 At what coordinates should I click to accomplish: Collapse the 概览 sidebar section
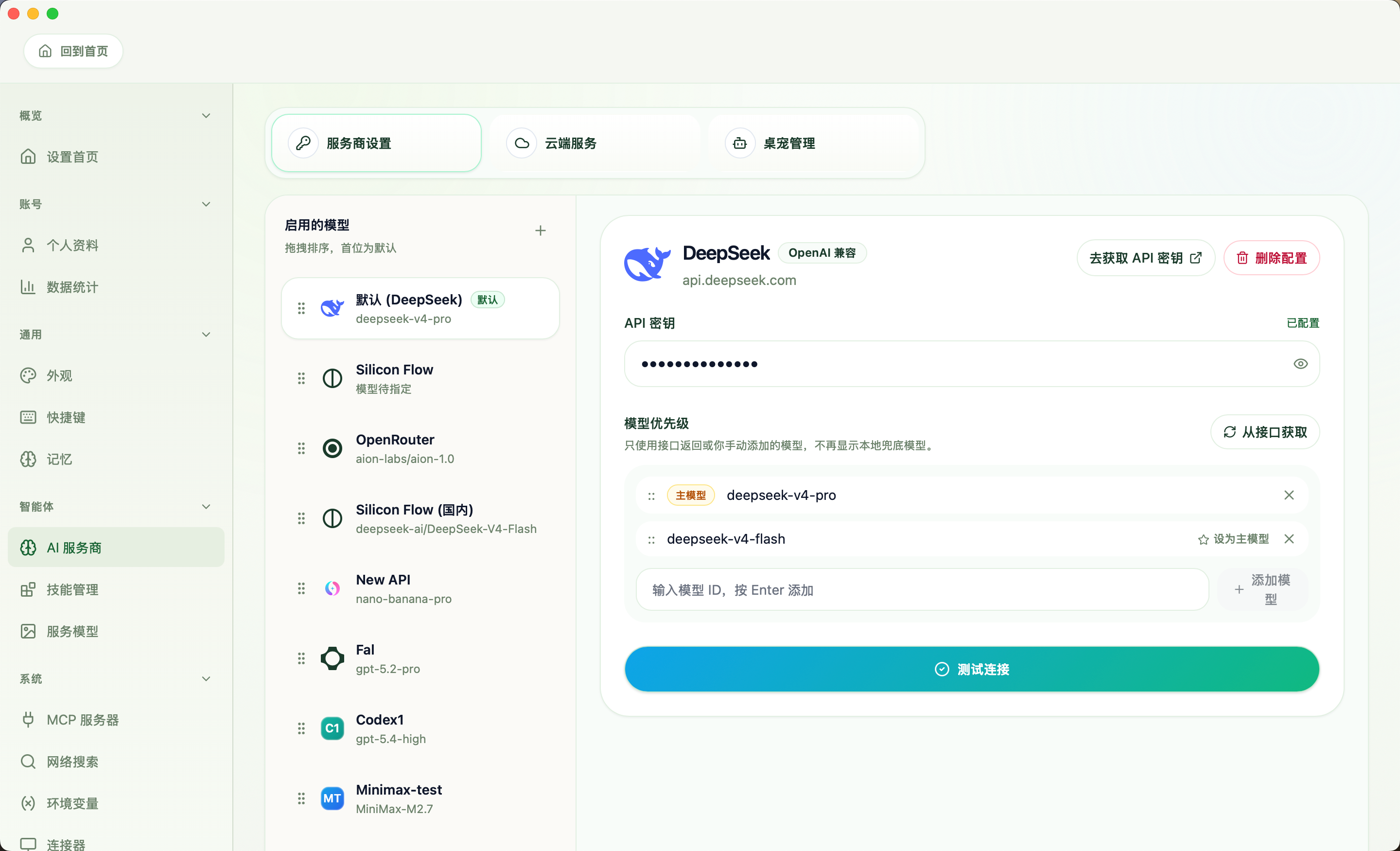[206, 115]
